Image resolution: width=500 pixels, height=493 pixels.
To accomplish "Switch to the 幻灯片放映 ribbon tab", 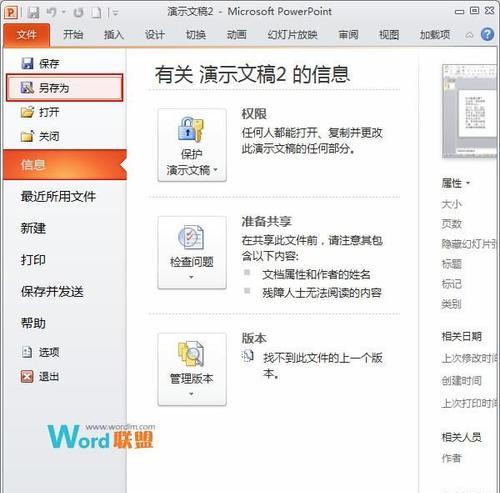I will (292, 34).
